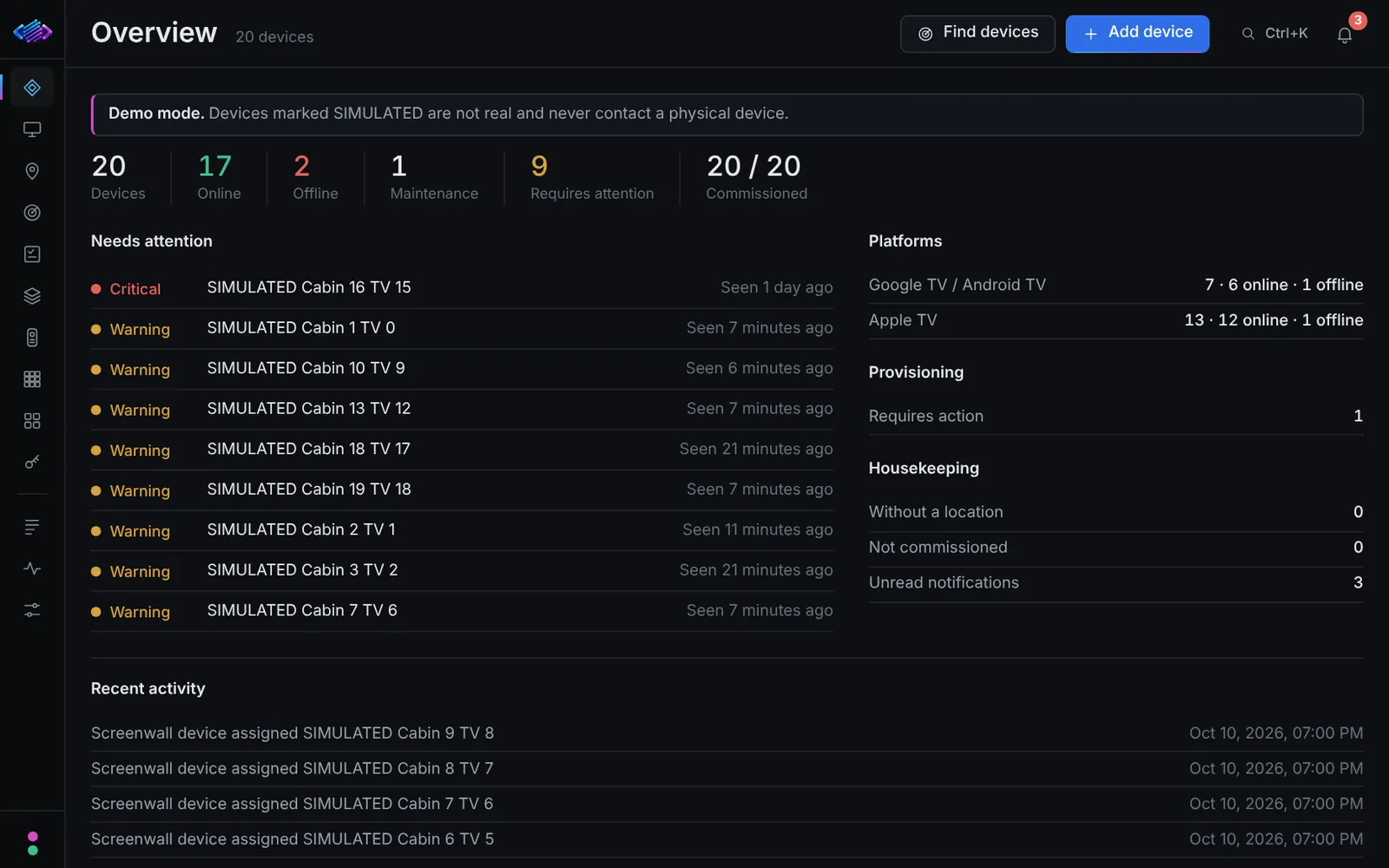Image resolution: width=1389 pixels, height=868 pixels.
Task: Open the stacked layers icon in sidebar
Action: (32, 296)
